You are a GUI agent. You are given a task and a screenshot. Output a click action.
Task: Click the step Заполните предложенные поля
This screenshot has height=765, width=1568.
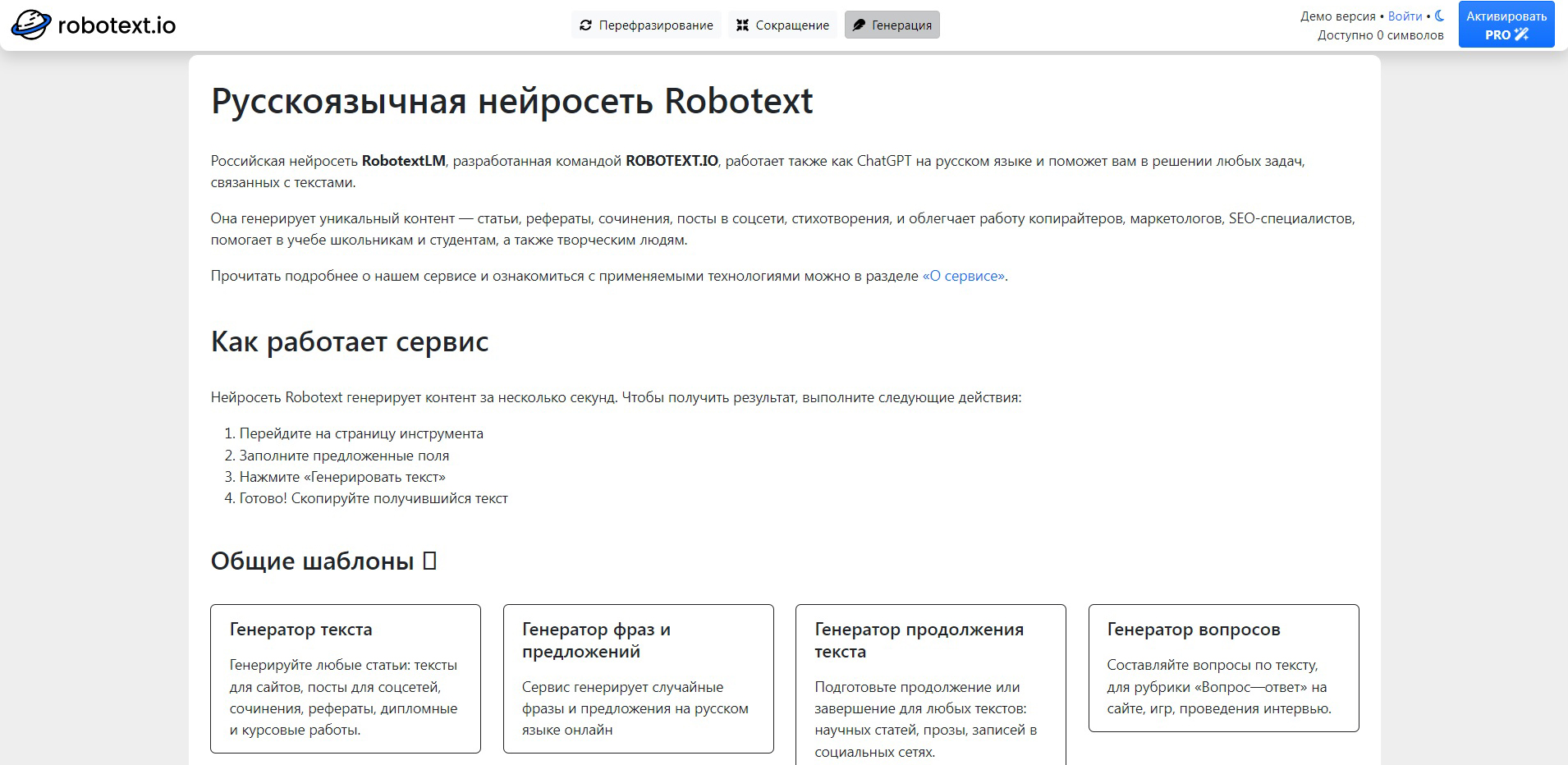click(344, 456)
